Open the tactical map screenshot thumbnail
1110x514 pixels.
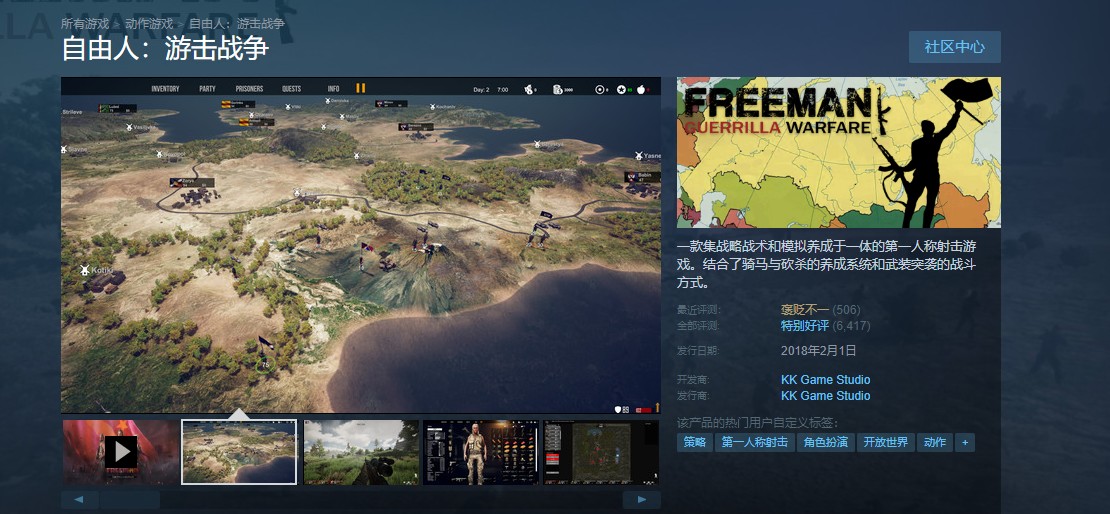coord(601,452)
